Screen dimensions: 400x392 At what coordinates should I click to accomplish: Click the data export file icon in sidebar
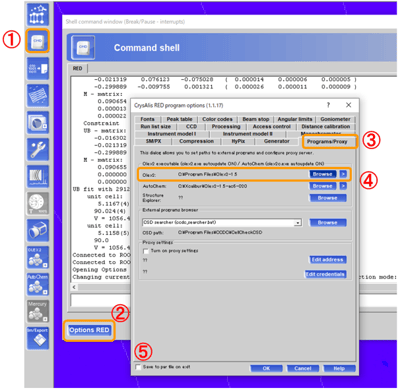[38, 69]
